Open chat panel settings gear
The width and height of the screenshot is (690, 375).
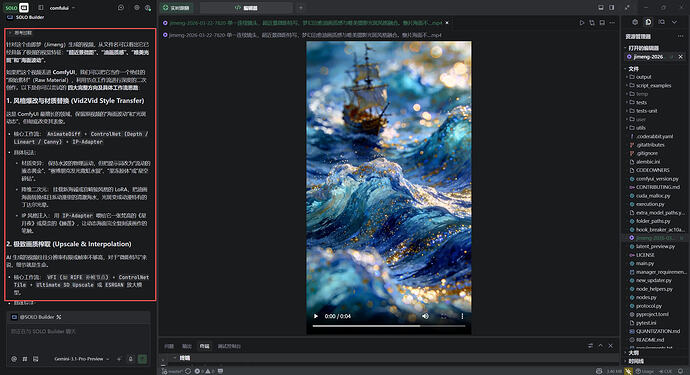(x=136, y=7)
